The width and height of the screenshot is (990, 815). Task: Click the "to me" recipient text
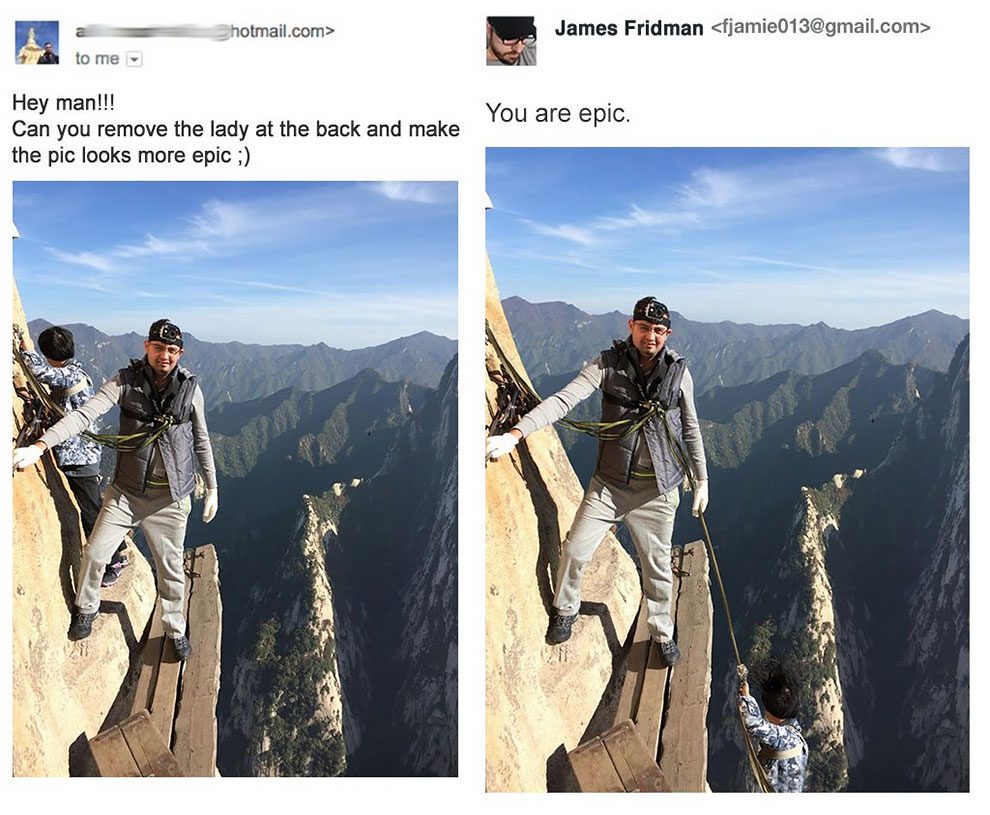click(97, 59)
